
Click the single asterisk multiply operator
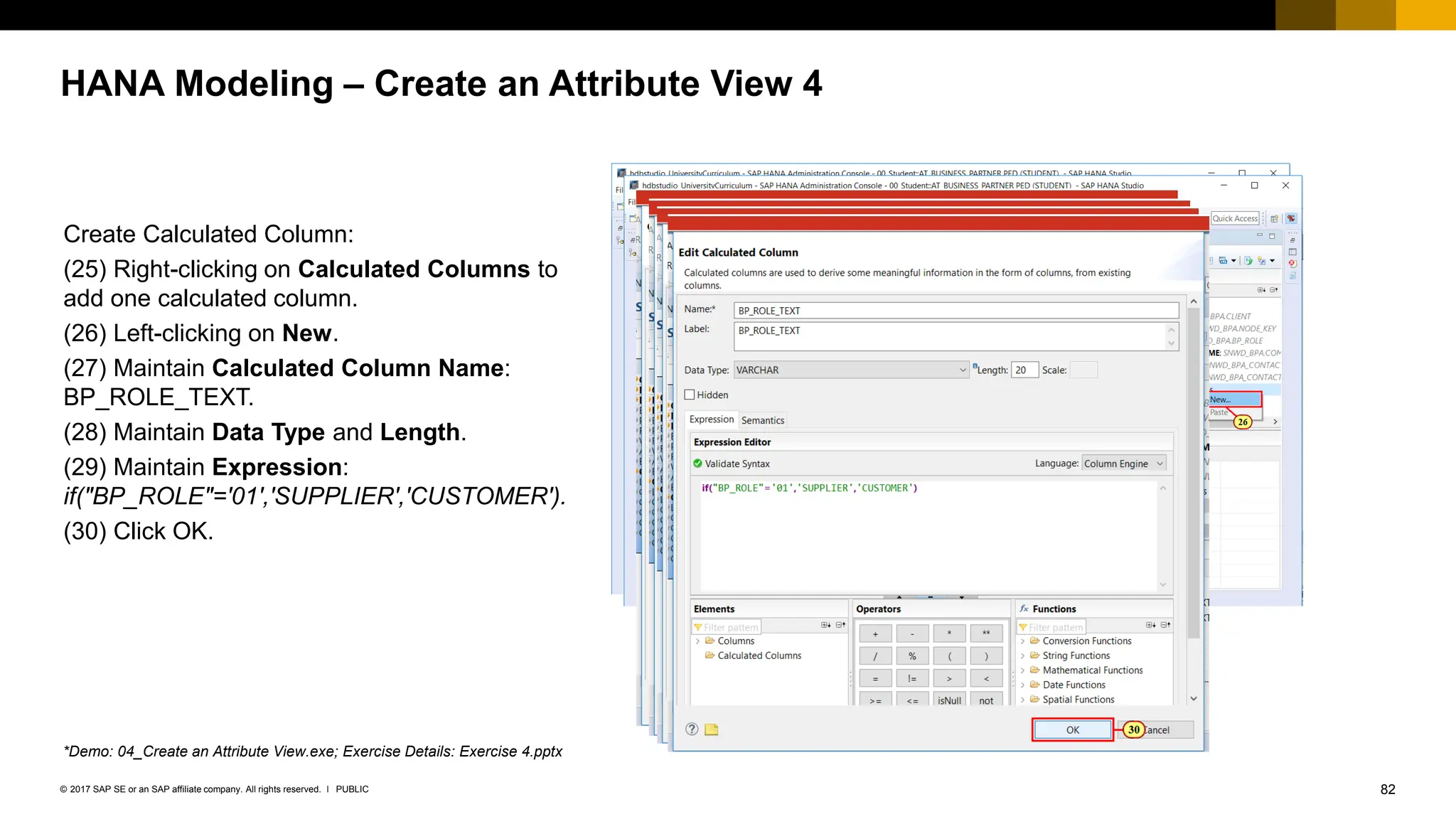click(949, 633)
